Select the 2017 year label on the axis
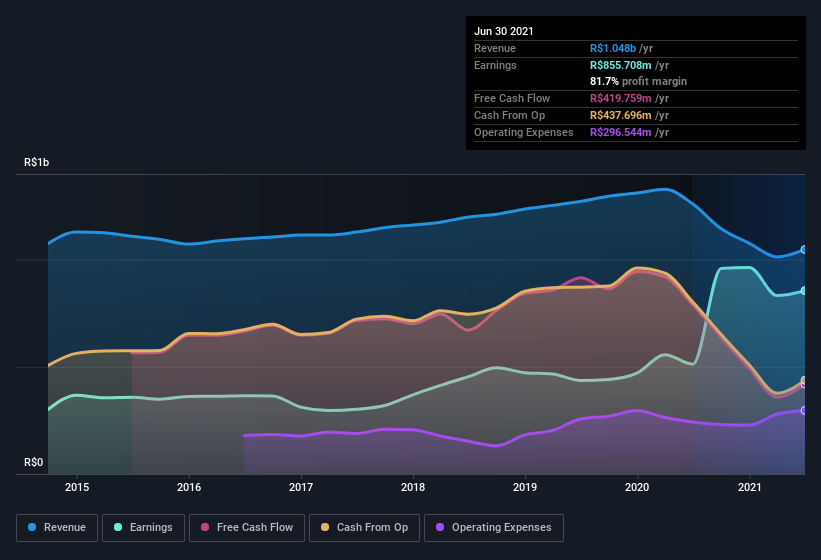This screenshot has width=821, height=560. coord(301,487)
